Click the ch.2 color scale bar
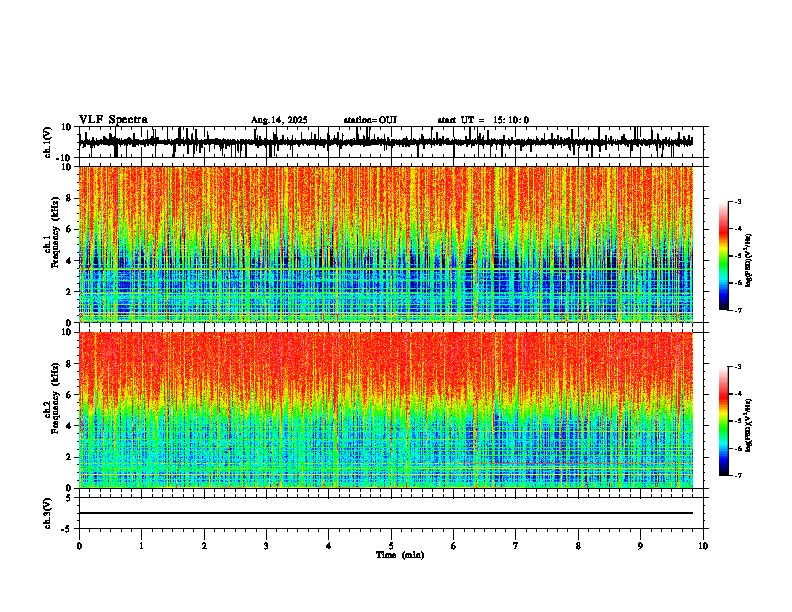 pyautogui.click(x=724, y=421)
